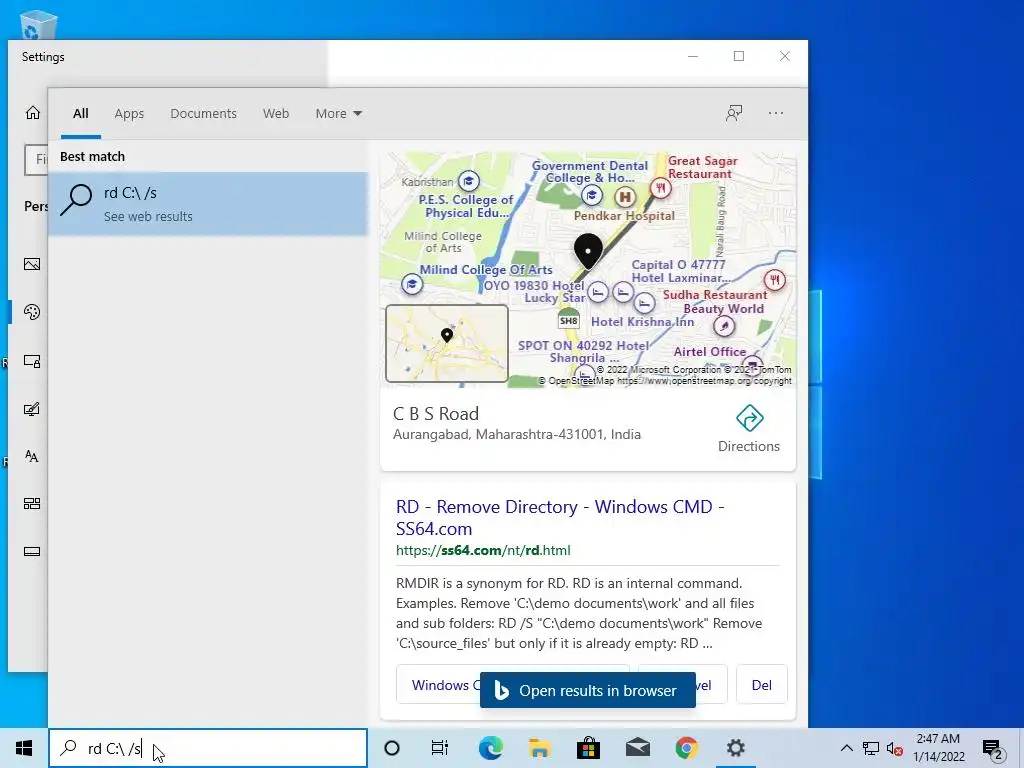Open Background settings picture icon in Settings
Viewport: 1024px width, 768px height.
pyautogui.click(x=32, y=264)
